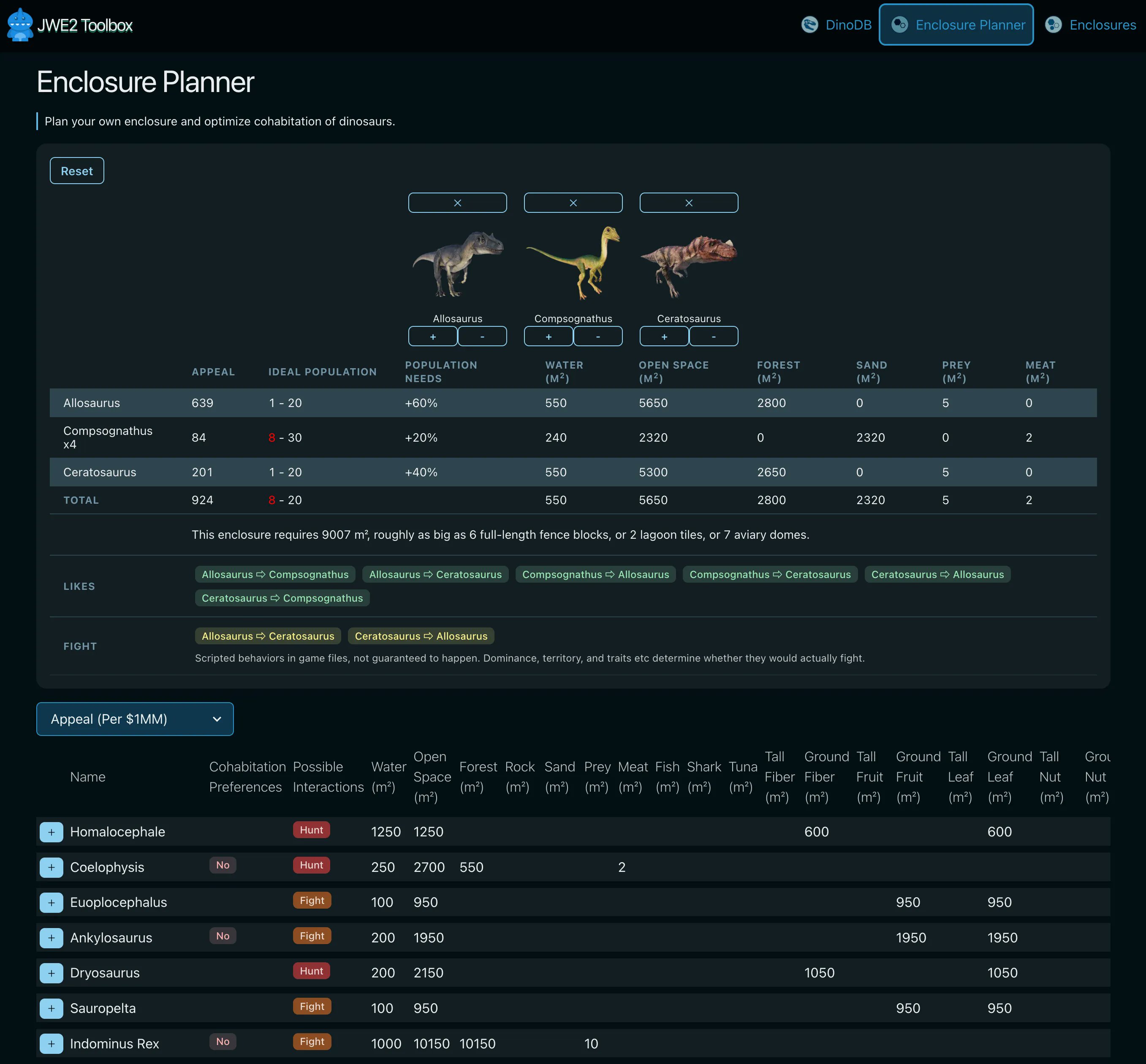Screen dimensions: 1146x1064
Task: Increase Compsognathus count with plus stepper
Action: pos(548,336)
